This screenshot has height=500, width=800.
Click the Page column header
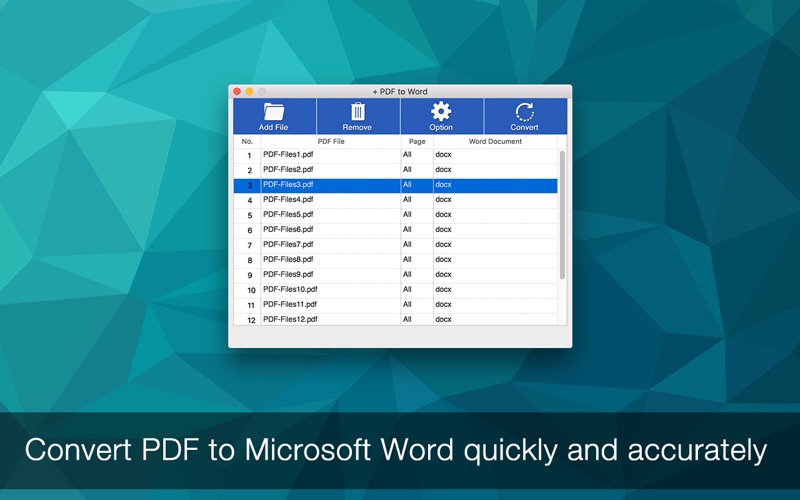point(417,141)
